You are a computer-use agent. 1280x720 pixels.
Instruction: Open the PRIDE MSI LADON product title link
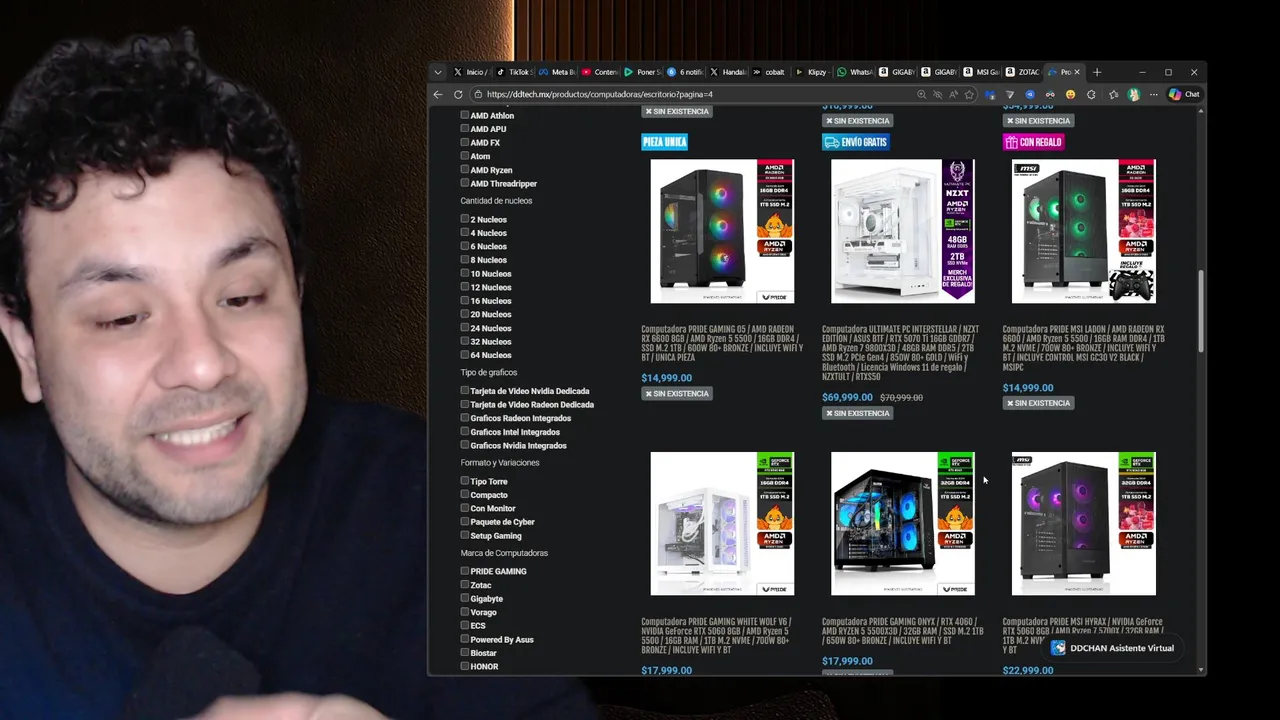click(1084, 348)
